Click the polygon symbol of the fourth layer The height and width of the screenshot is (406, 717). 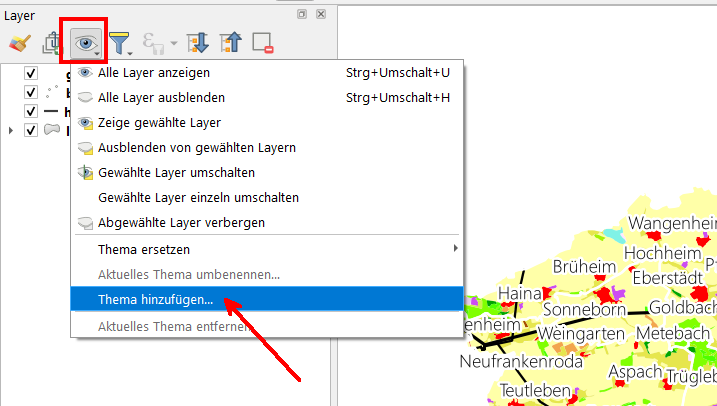[x=52, y=130]
